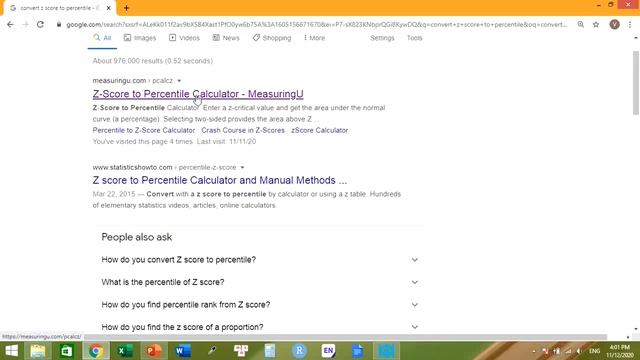
Task: Open zScore Calculator sitelink
Action: pyautogui.click(x=320, y=130)
